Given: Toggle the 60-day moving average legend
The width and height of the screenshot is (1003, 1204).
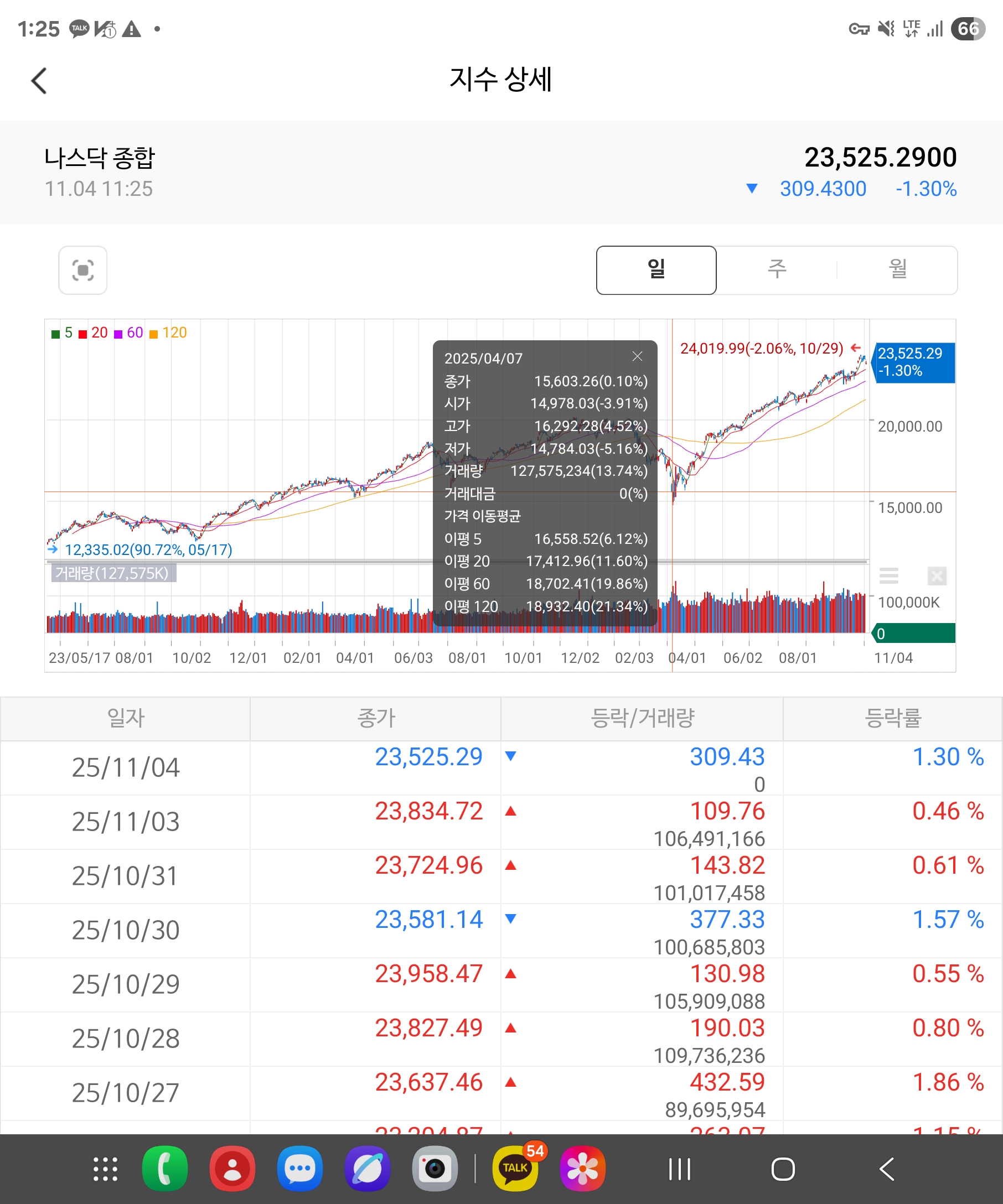Looking at the screenshot, I should point(129,333).
